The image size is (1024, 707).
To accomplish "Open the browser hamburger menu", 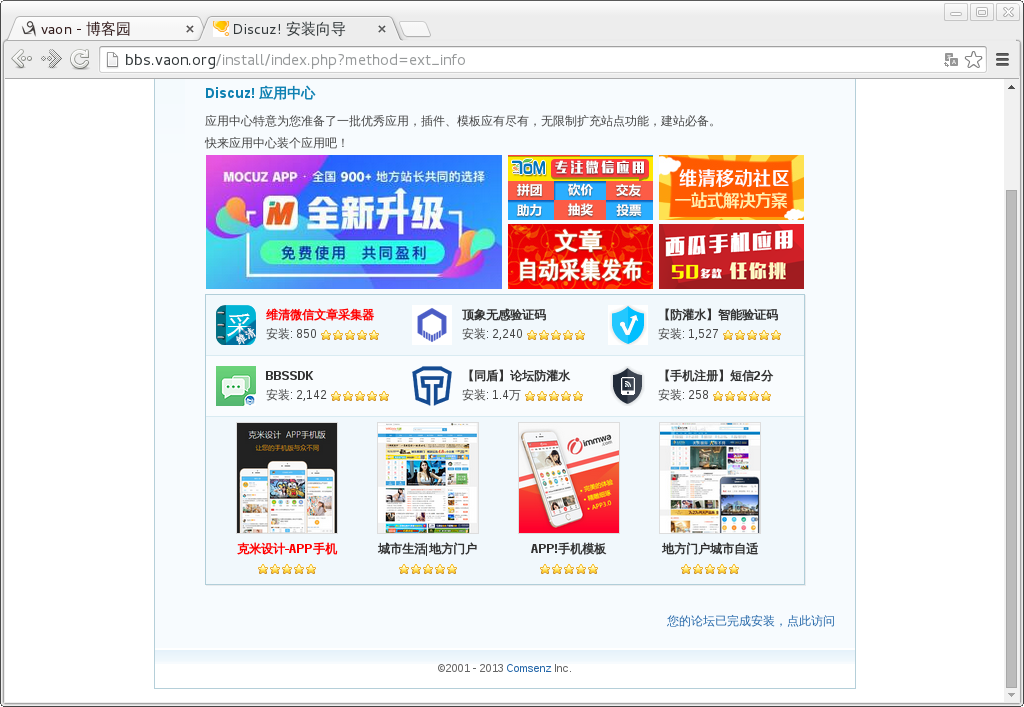I will tap(1002, 59).
